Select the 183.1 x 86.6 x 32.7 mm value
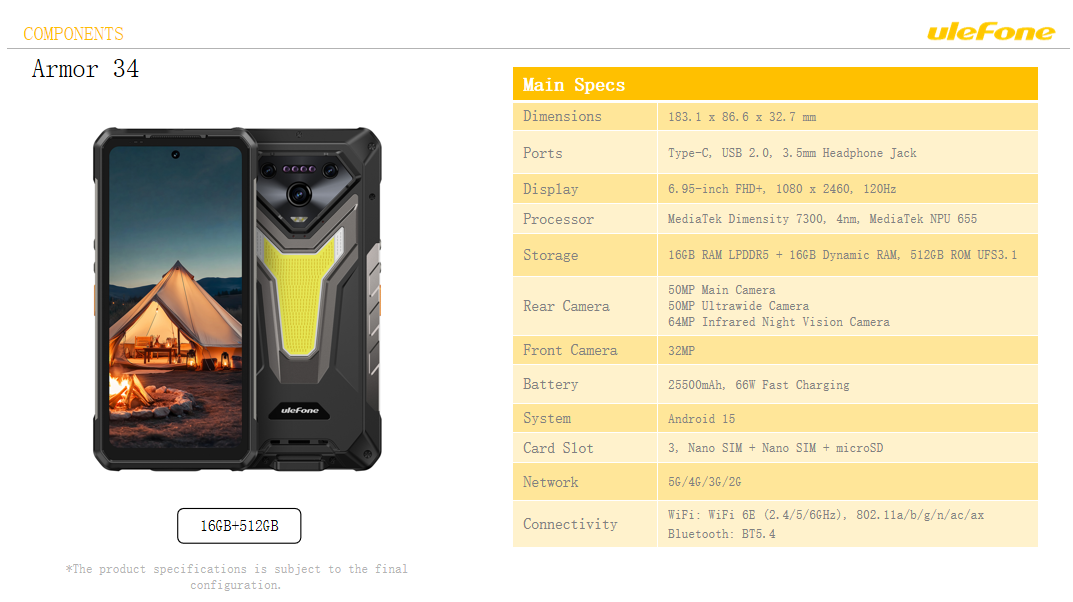 click(742, 117)
